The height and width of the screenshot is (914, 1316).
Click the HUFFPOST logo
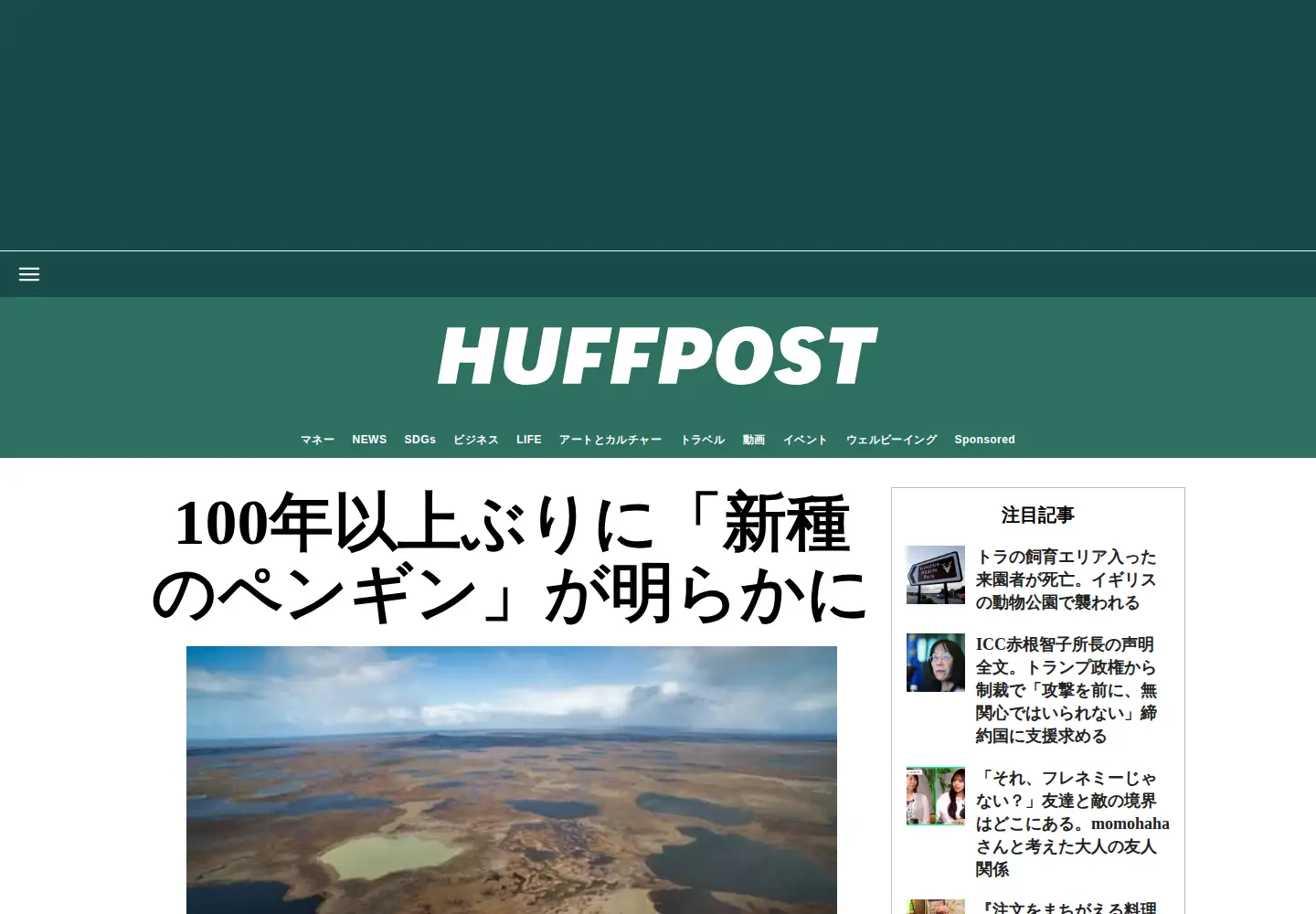658,356
